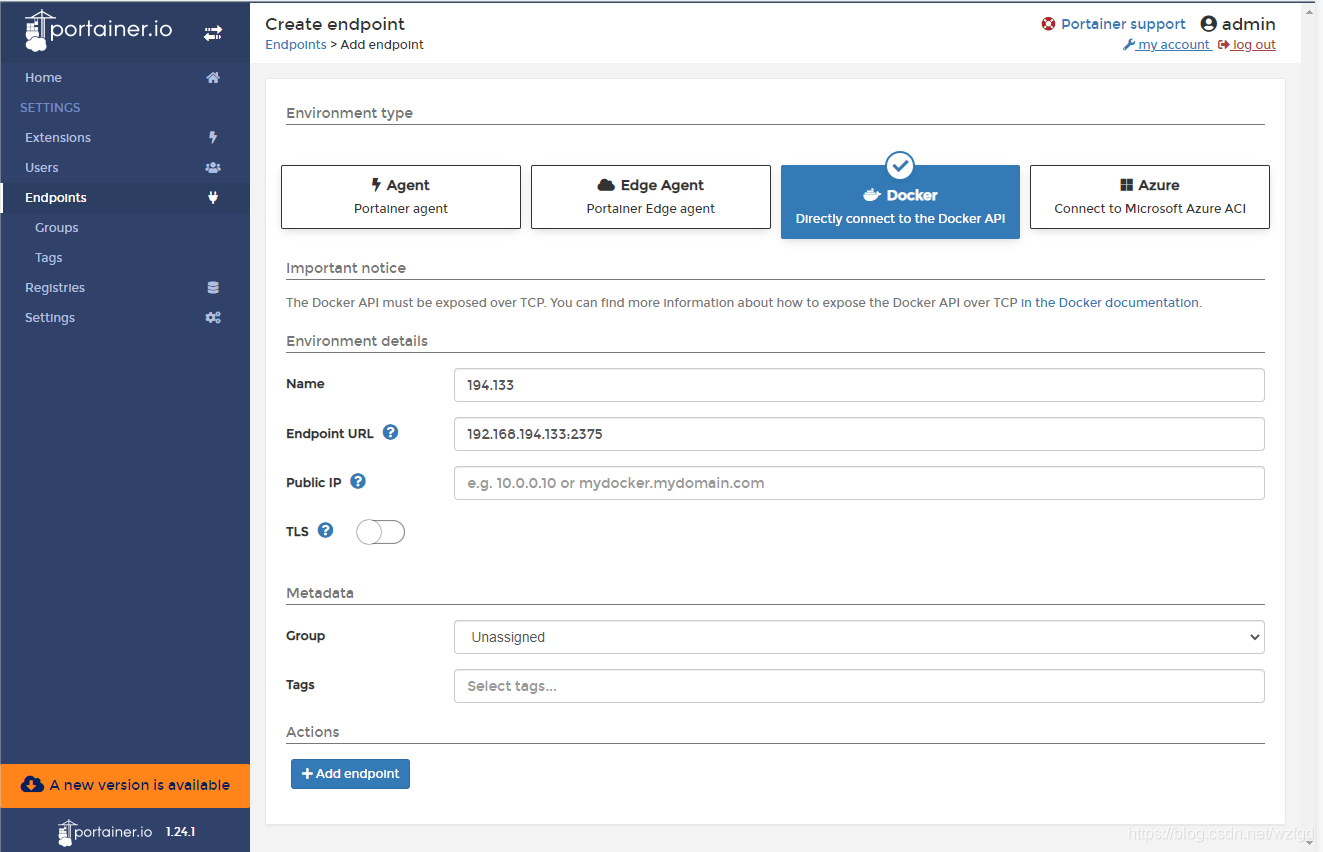Viewport: 1323px width, 852px height.
Task: Click the Public IP input field
Action: [x=859, y=483]
